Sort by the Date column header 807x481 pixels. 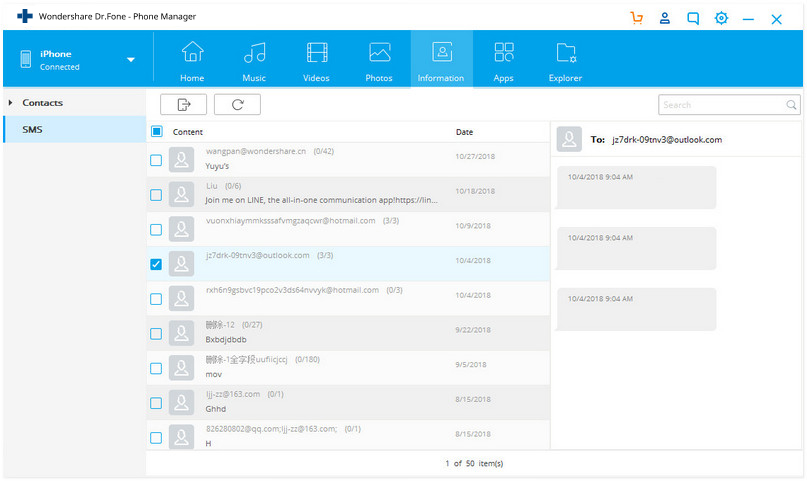464,132
